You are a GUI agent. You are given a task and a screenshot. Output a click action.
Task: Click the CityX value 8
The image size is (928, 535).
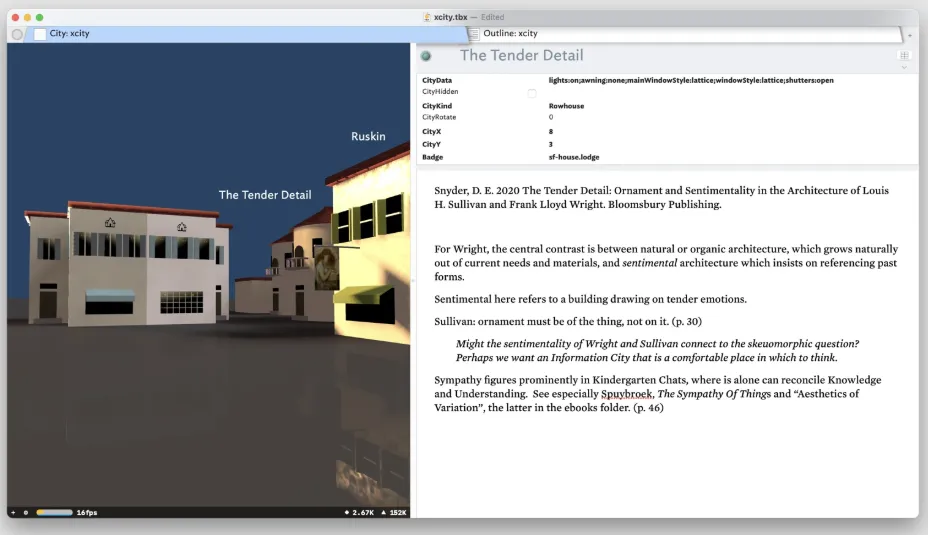[550, 131]
